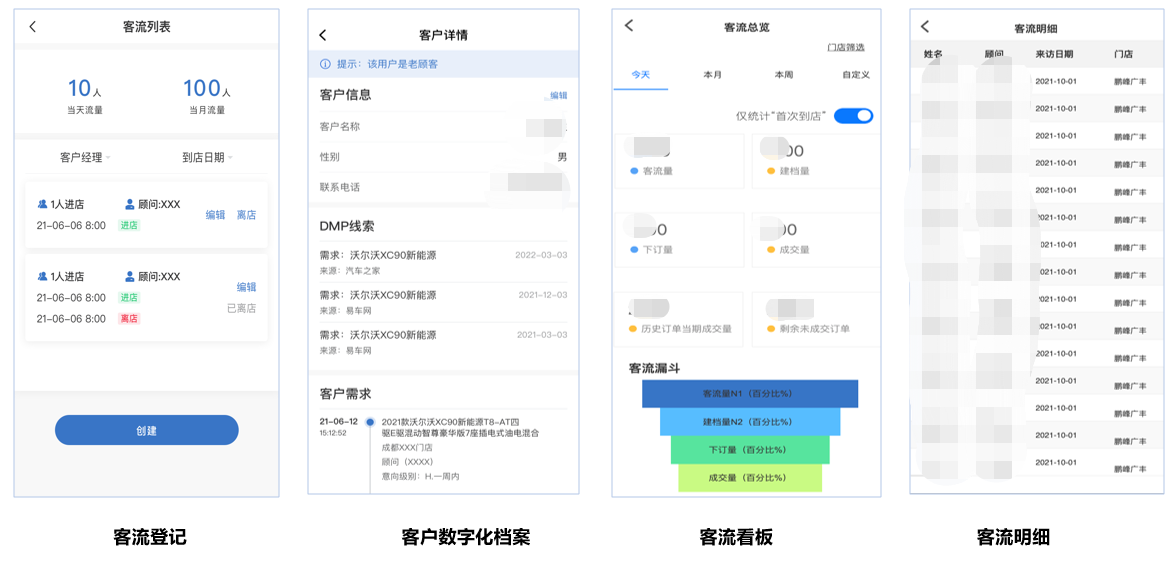The image size is (1175, 561).
Task: Expand the 客户经理 filter dropdown
Action: pos(85,157)
